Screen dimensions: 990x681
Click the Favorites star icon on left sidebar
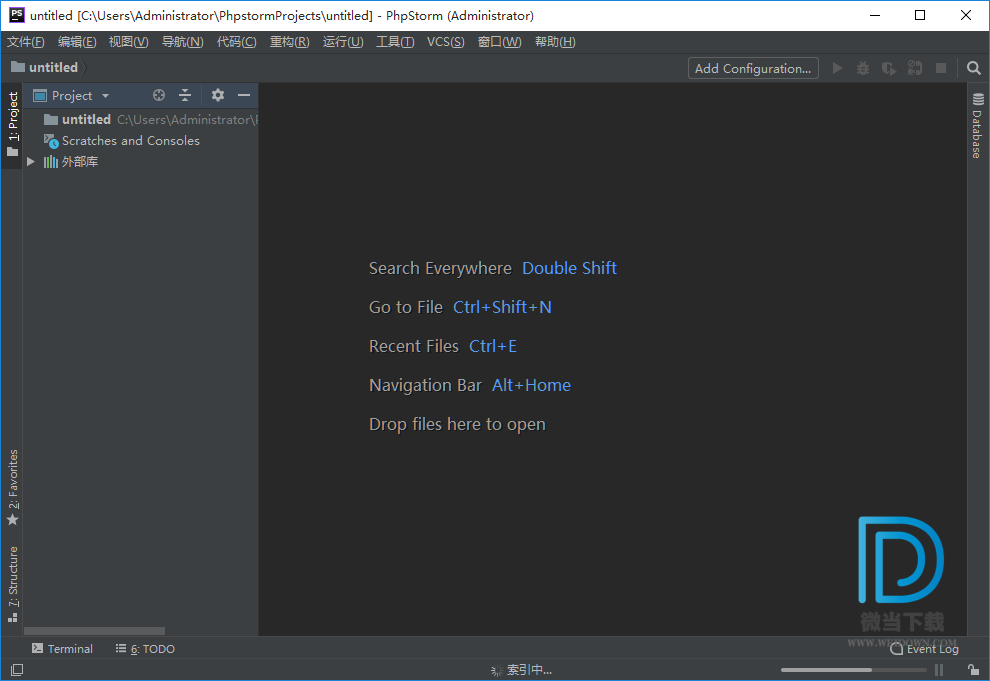tap(13, 520)
